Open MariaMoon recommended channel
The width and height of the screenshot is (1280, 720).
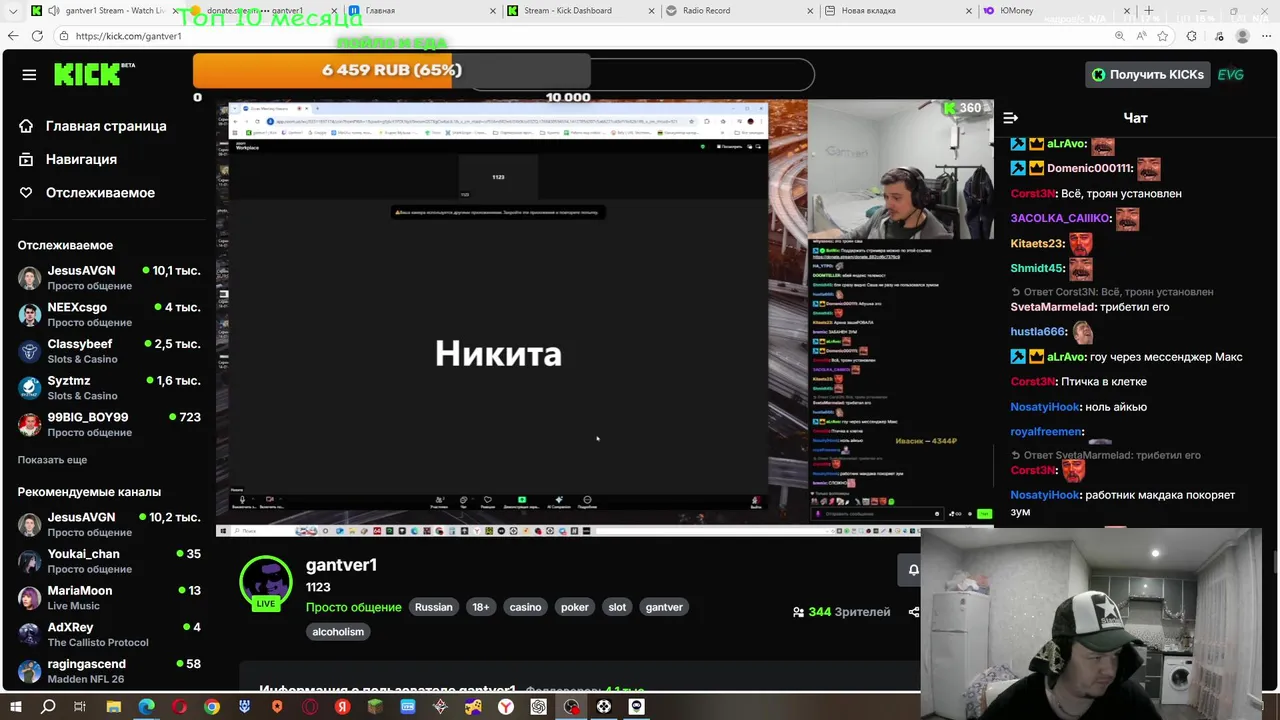[108, 598]
